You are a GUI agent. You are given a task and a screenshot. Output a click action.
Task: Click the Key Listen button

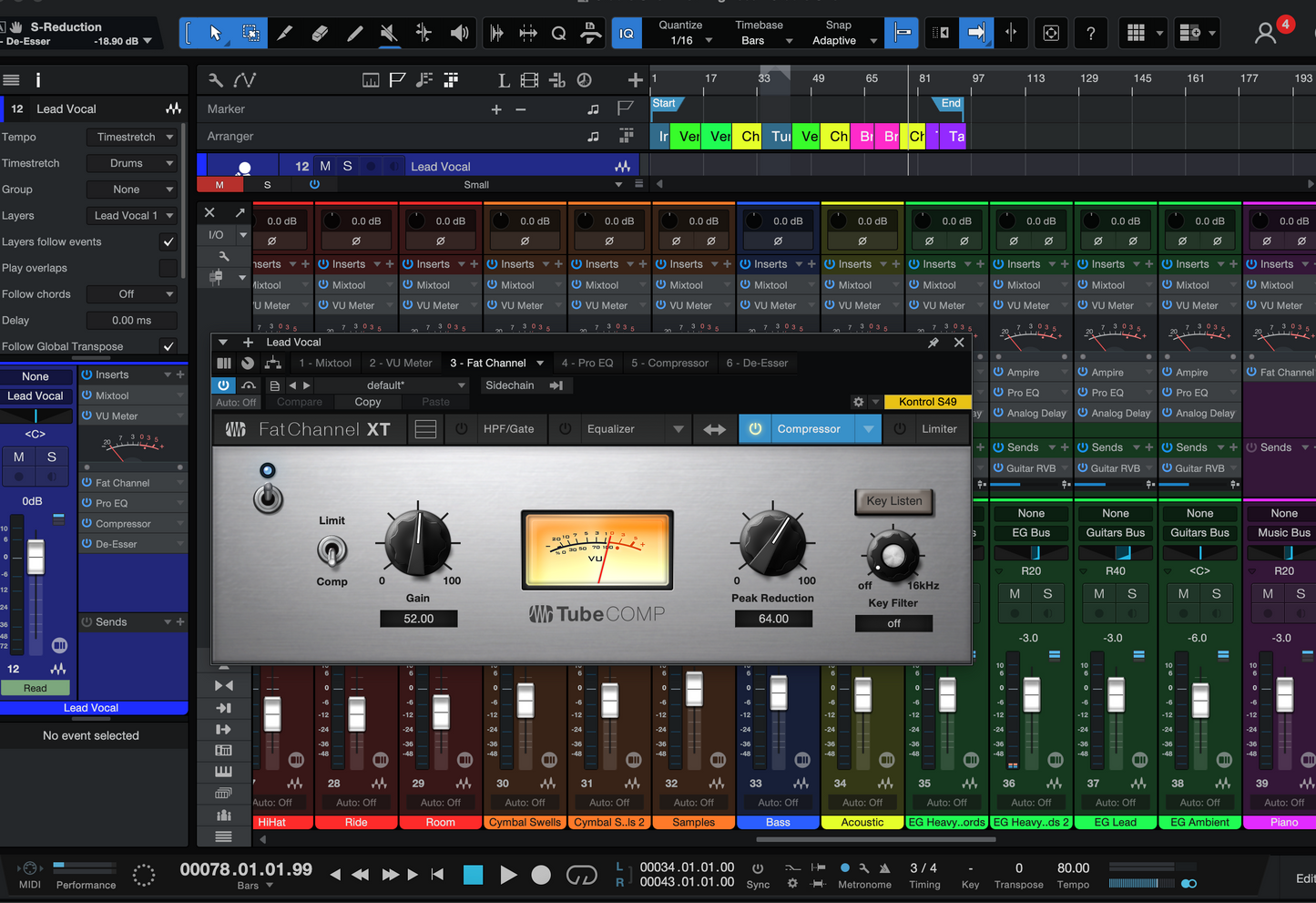tap(894, 501)
